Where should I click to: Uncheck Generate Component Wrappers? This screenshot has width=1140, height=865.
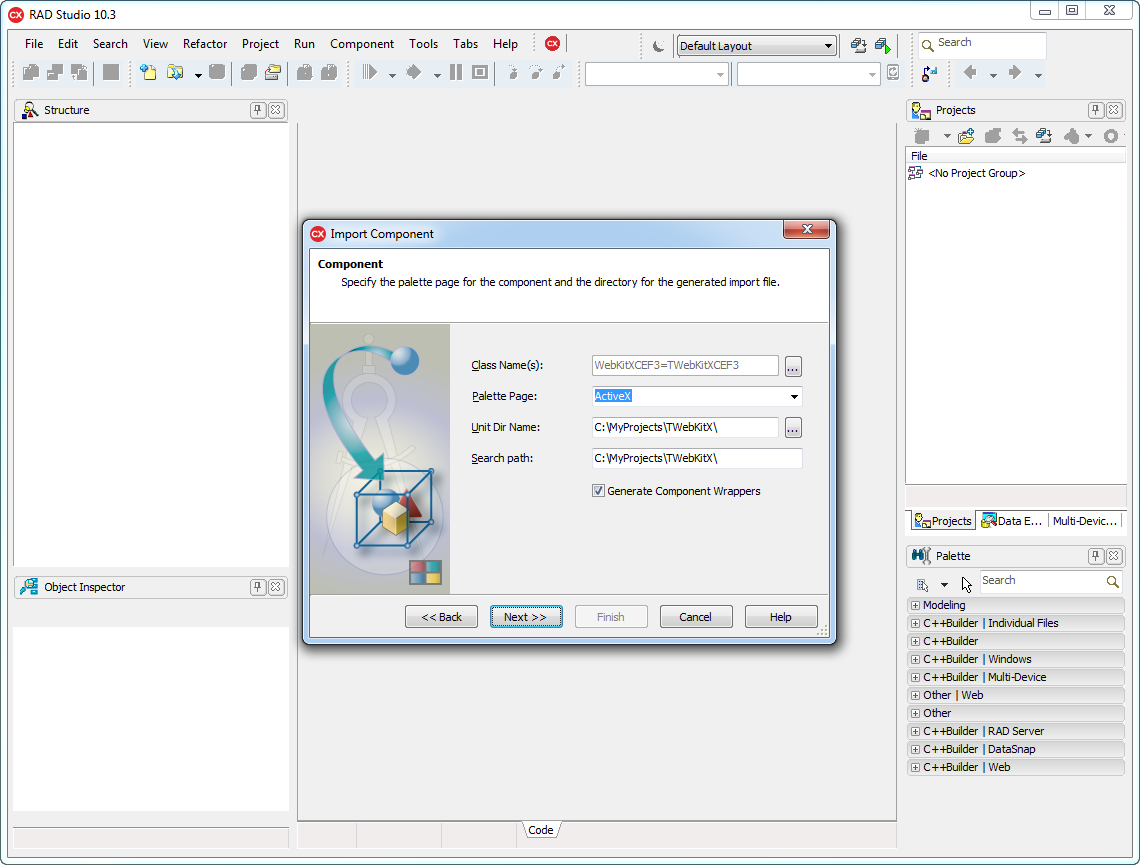598,491
